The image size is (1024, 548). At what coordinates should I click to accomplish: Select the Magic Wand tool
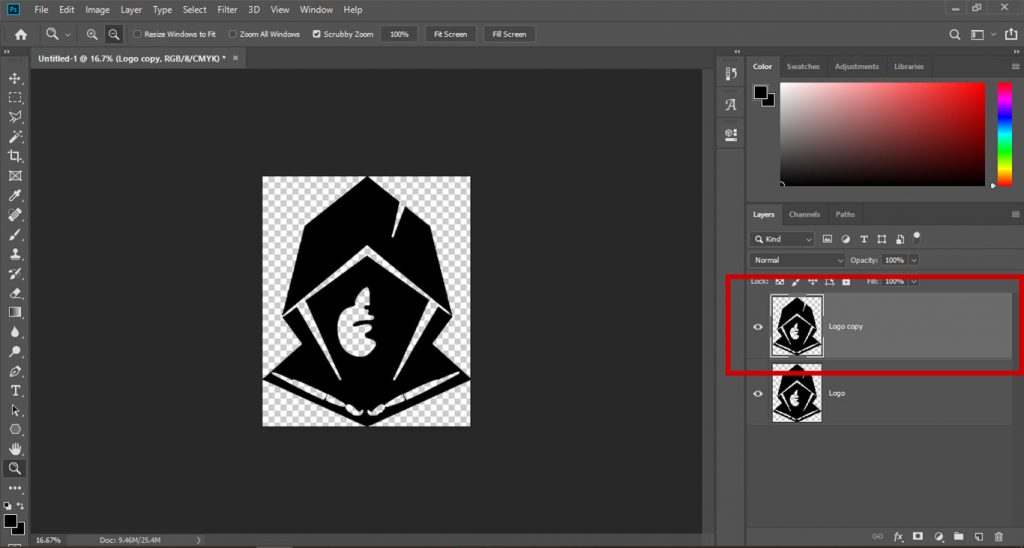14,137
